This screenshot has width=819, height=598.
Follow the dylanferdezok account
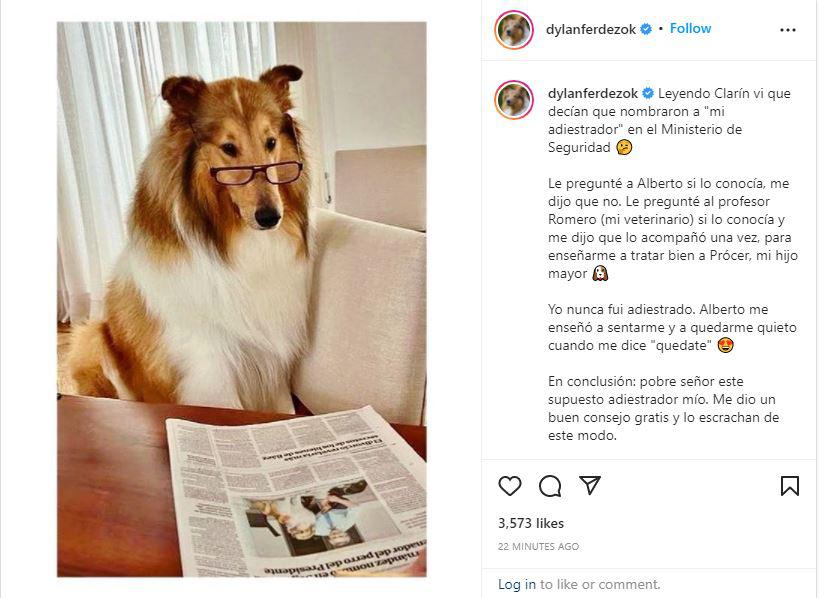[690, 29]
